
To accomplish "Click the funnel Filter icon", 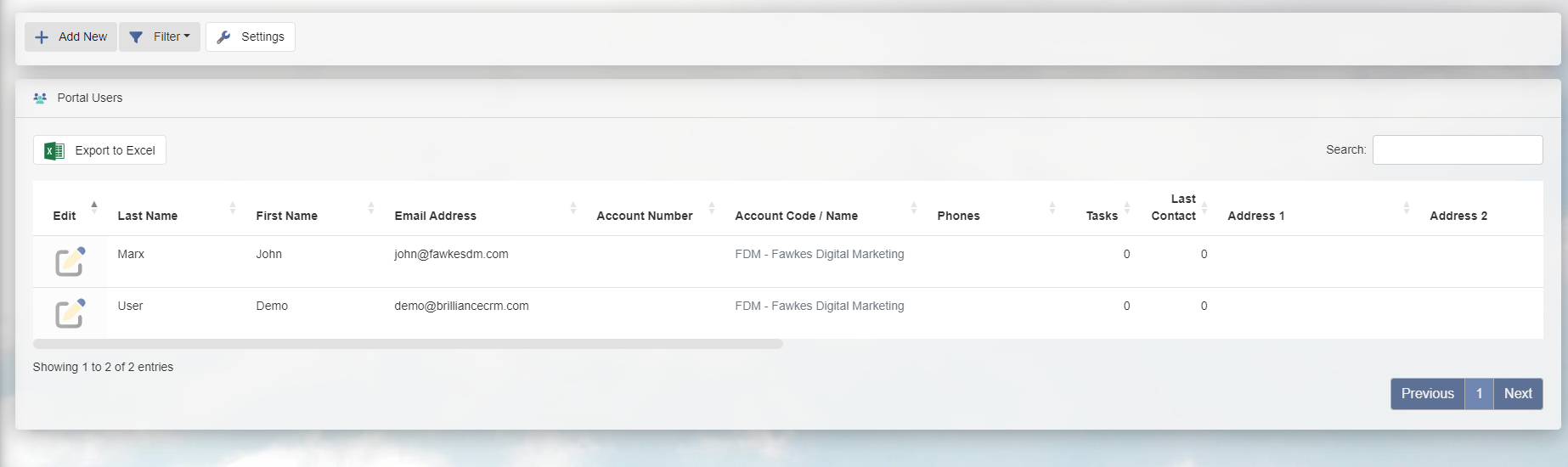I will [x=136, y=37].
